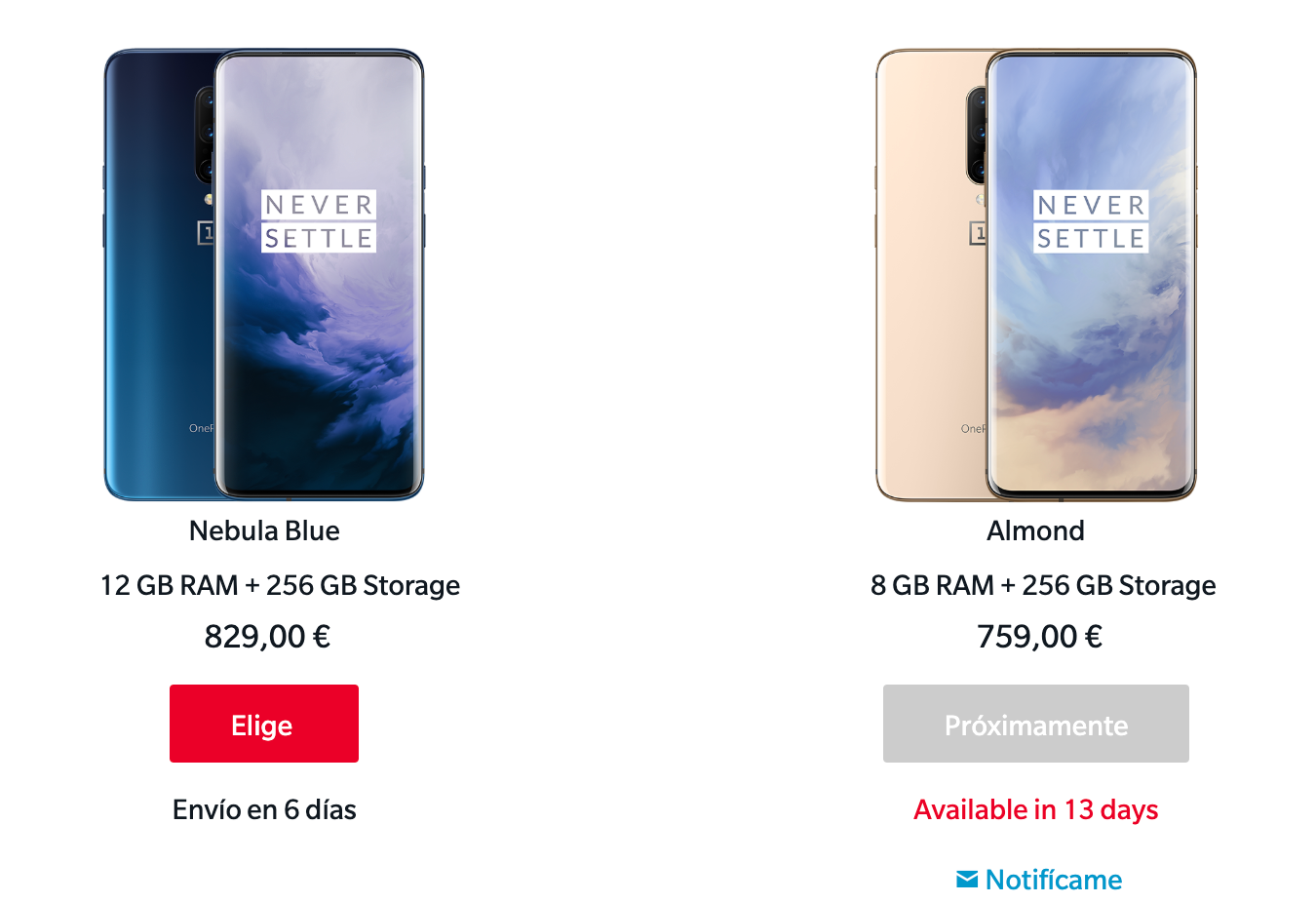The height and width of the screenshot is (903, 1316).
Task: Click the OnePlus logo on Almond phone back
Action: point(978,232)
